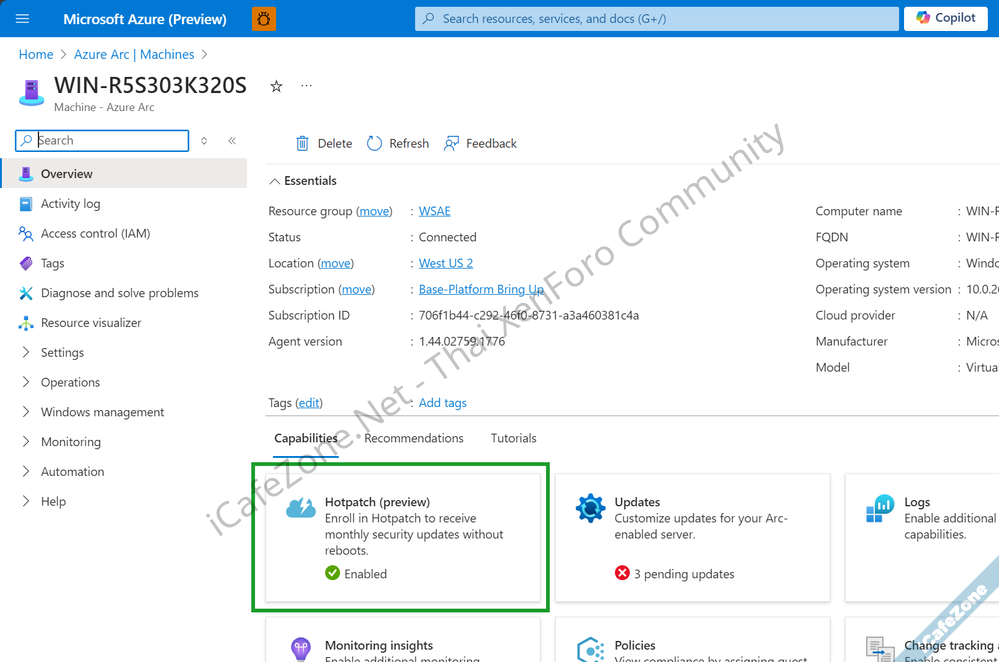The width and height of the screenshot is (999, 662).
Task: Switch to the Tutorials tab
Action: tap(513, 438)
